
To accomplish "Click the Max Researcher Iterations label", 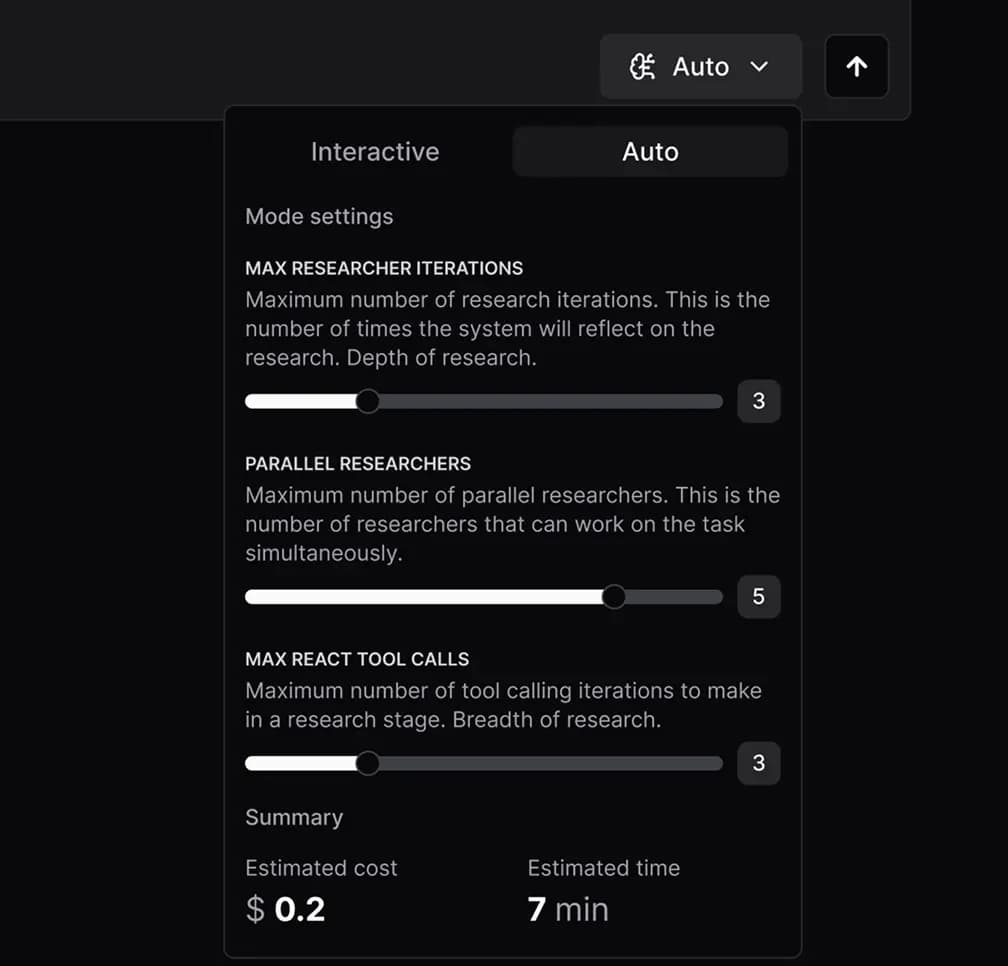I will (384, 268).
